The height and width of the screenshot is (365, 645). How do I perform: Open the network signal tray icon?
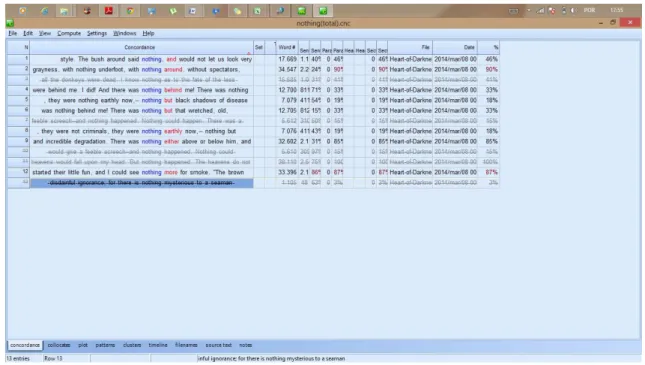click(x=540, y=11)
